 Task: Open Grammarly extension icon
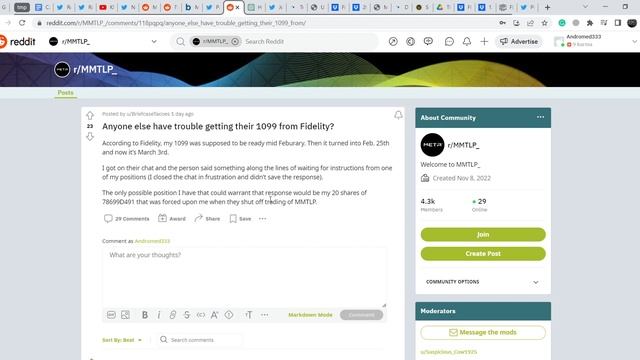click(x=562, y=23)
